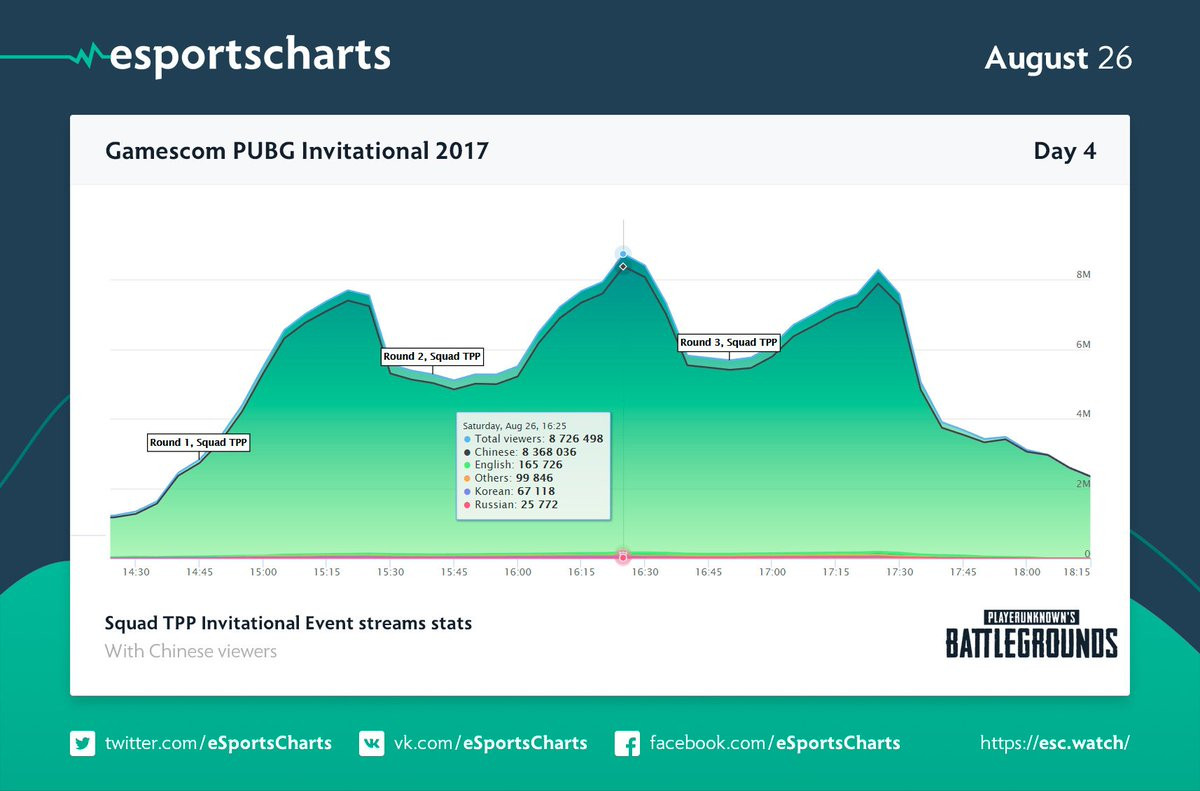Click the Facebook logo icon
The image size is (1200, 791).
627,743
